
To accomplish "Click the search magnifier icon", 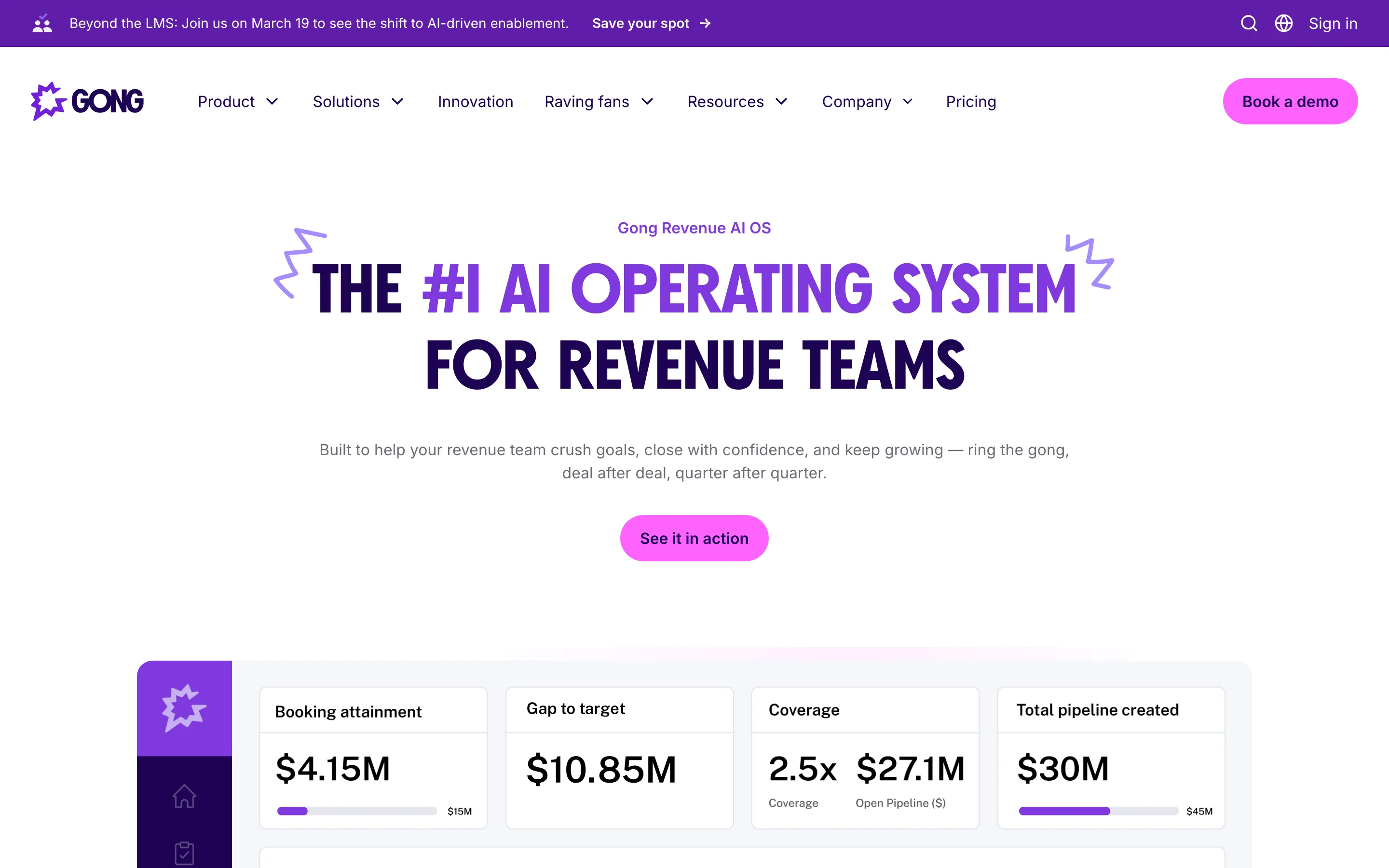I will click(1248, 24).
